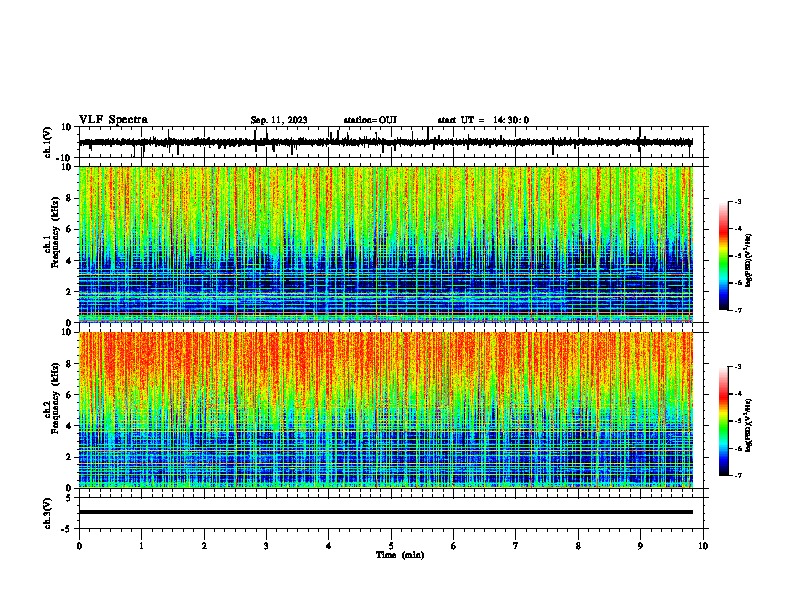Click the time axis tick label "1"
Screen dimensions: 792x612
pos(142,546)
